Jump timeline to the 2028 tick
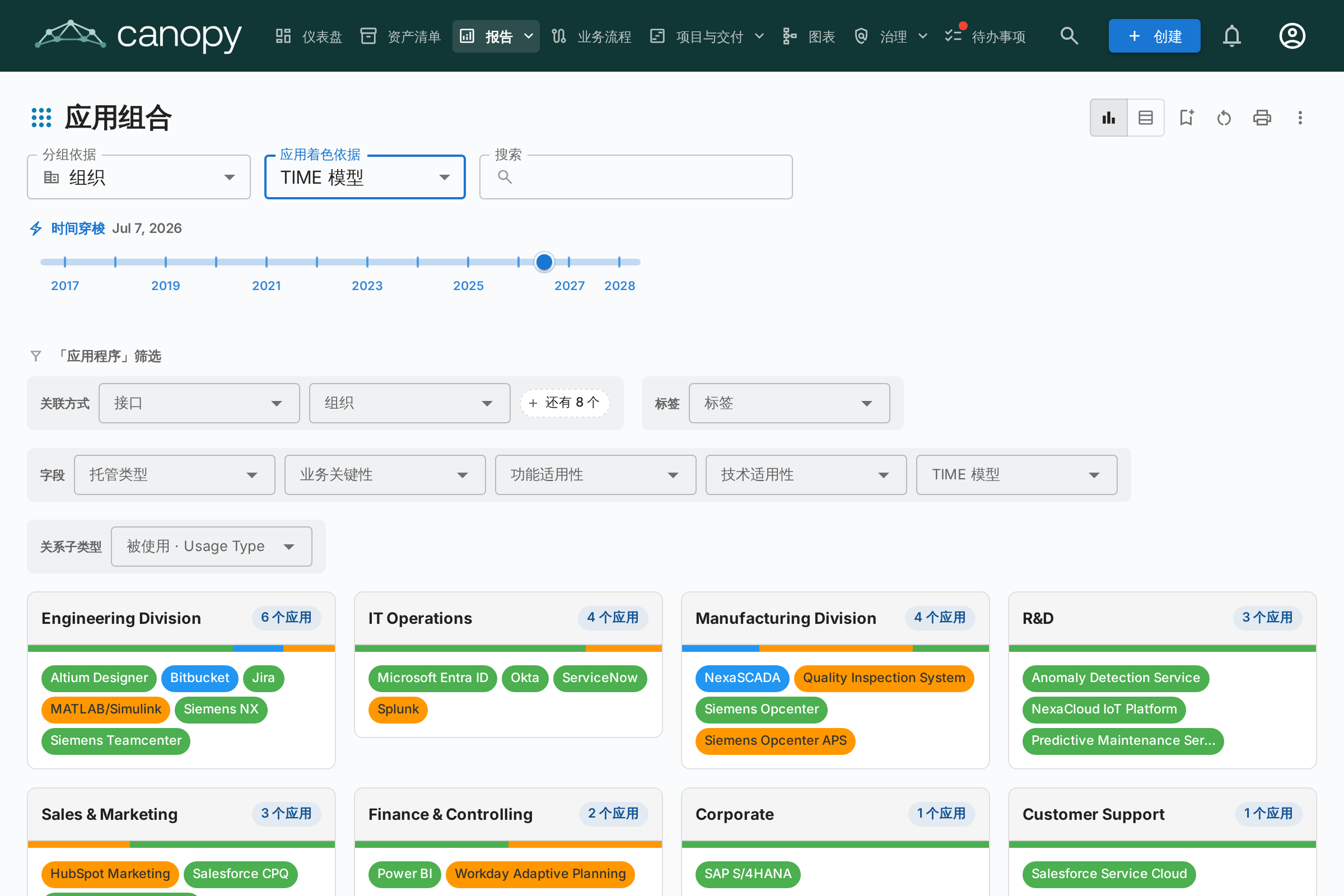 pos(619,262)
